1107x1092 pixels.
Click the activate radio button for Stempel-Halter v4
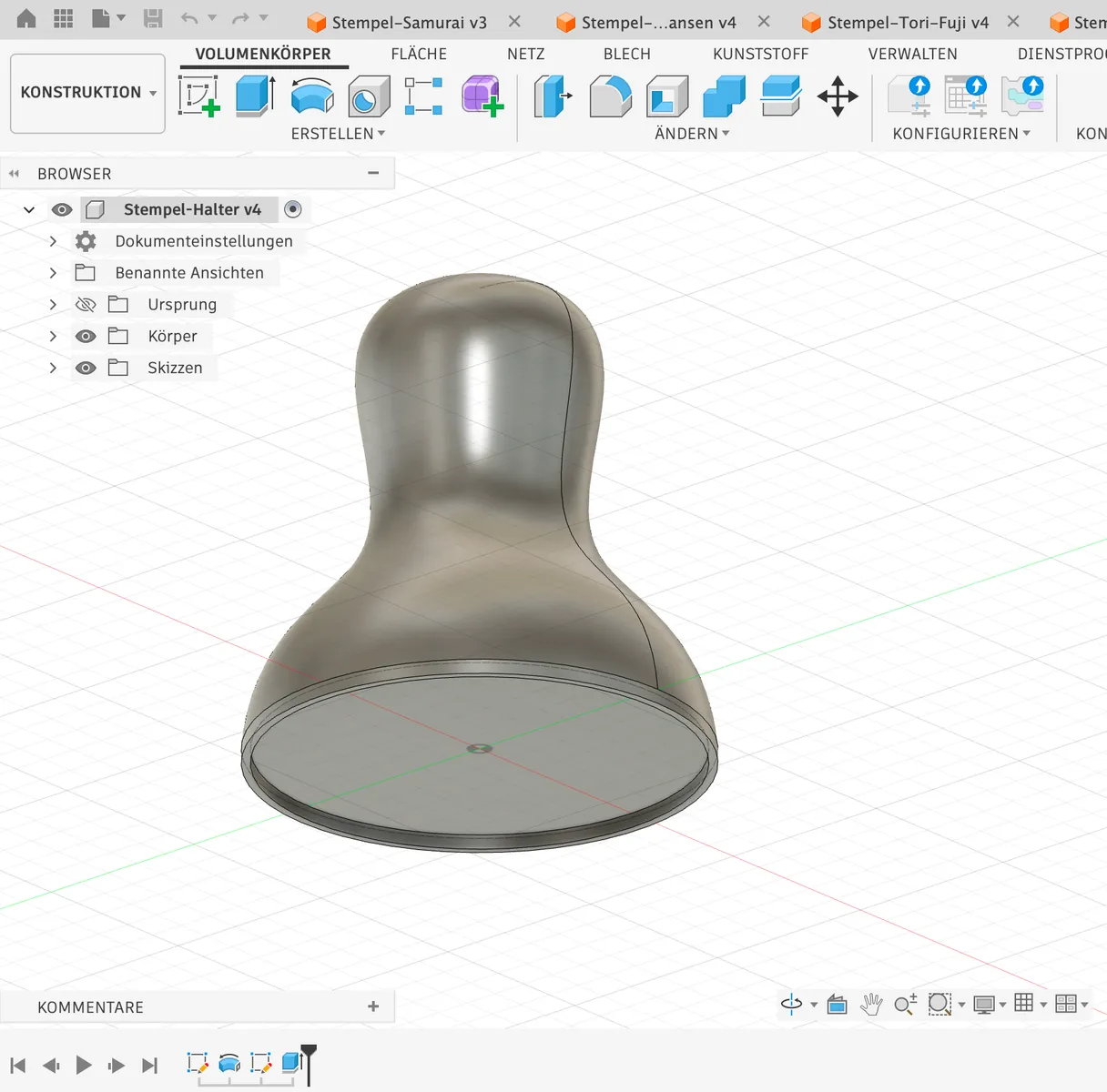(293, 209)
